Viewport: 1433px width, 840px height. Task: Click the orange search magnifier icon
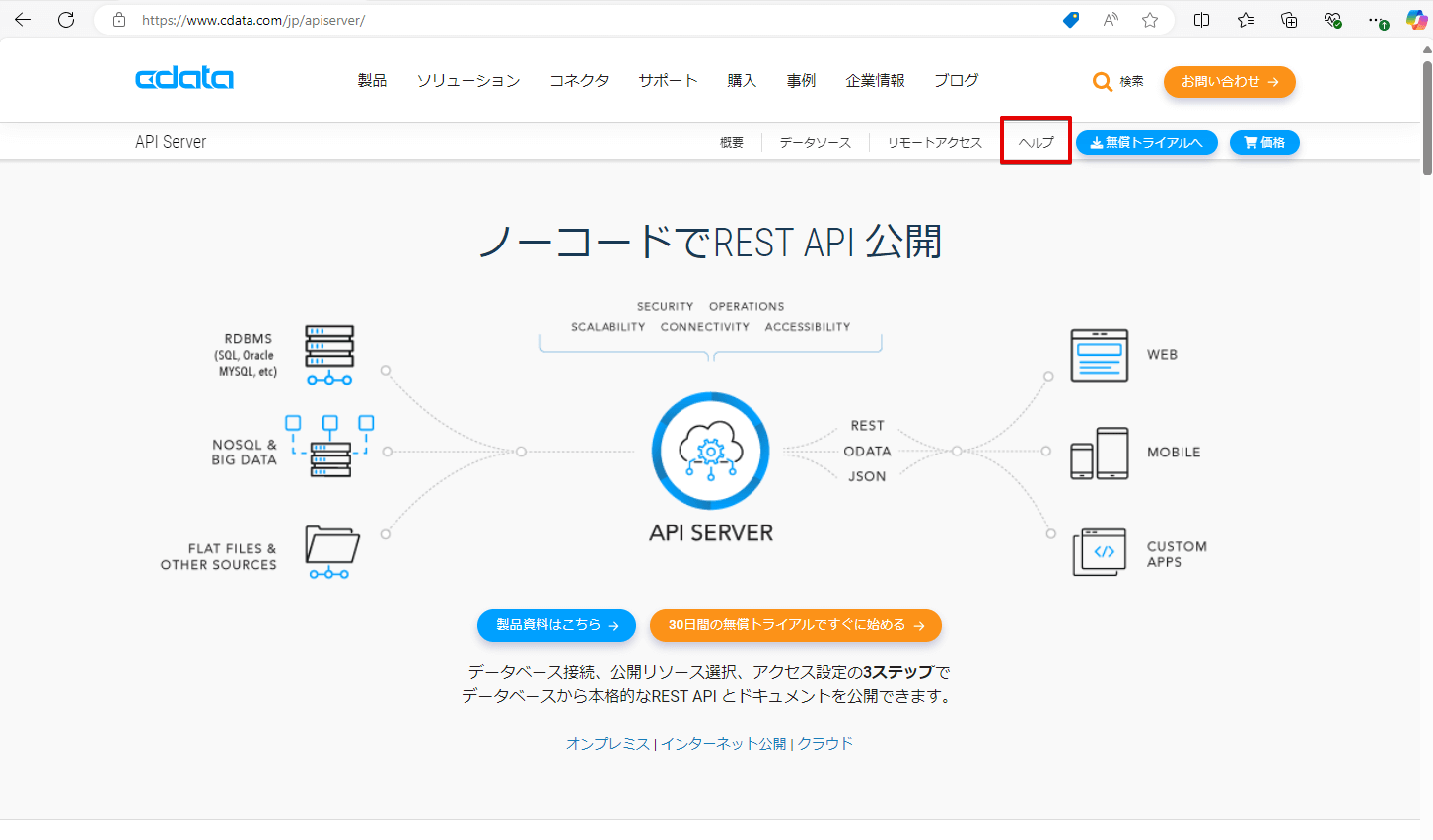[1102, 82]
